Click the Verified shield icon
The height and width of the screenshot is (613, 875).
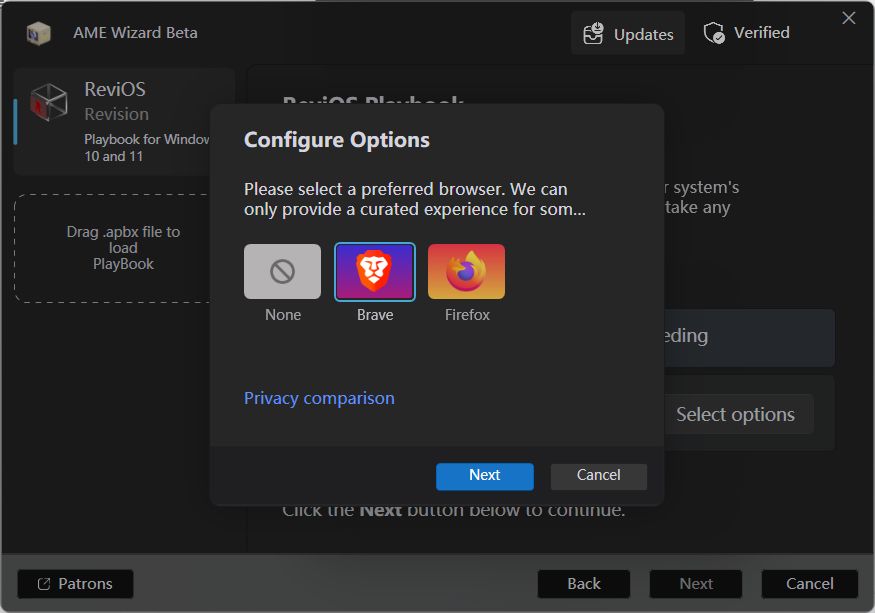click(x=714, y=33)
